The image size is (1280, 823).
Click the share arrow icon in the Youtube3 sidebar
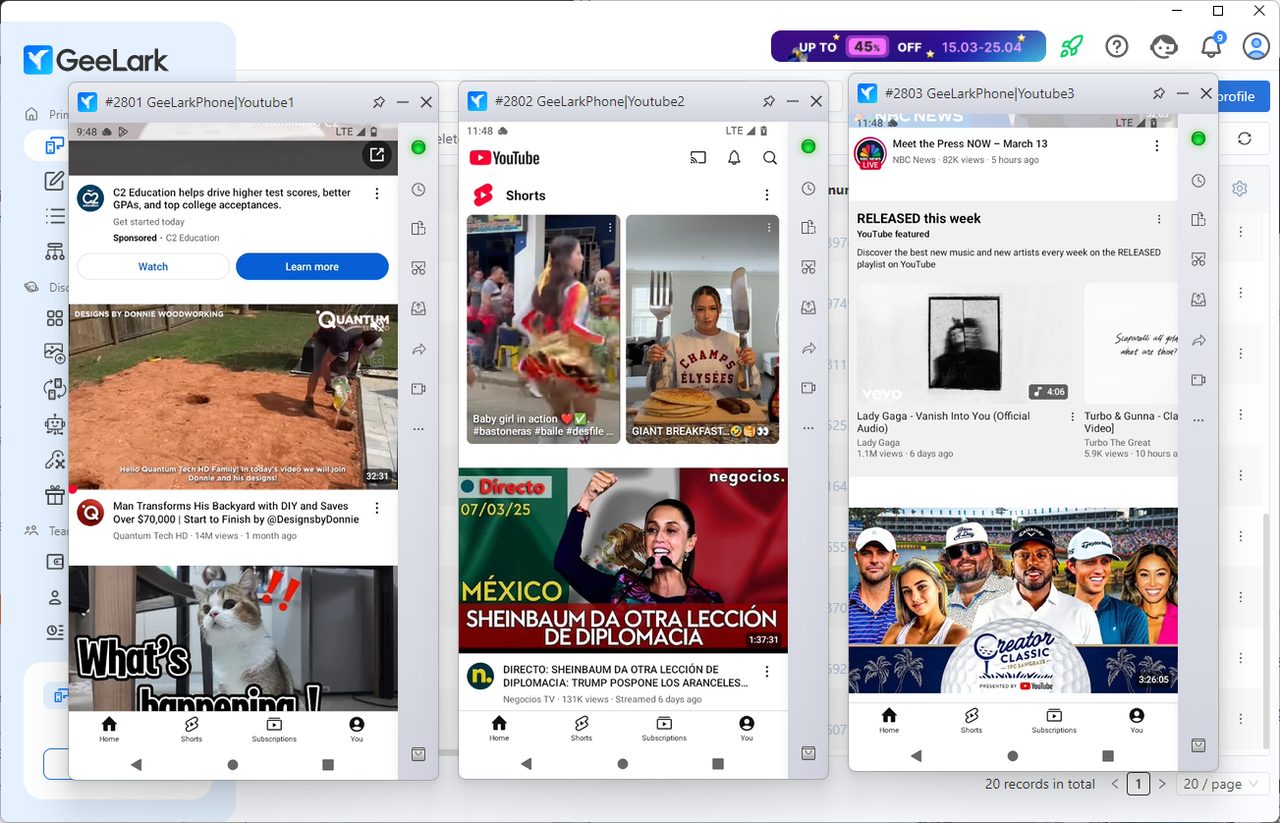coord(1198,340)
